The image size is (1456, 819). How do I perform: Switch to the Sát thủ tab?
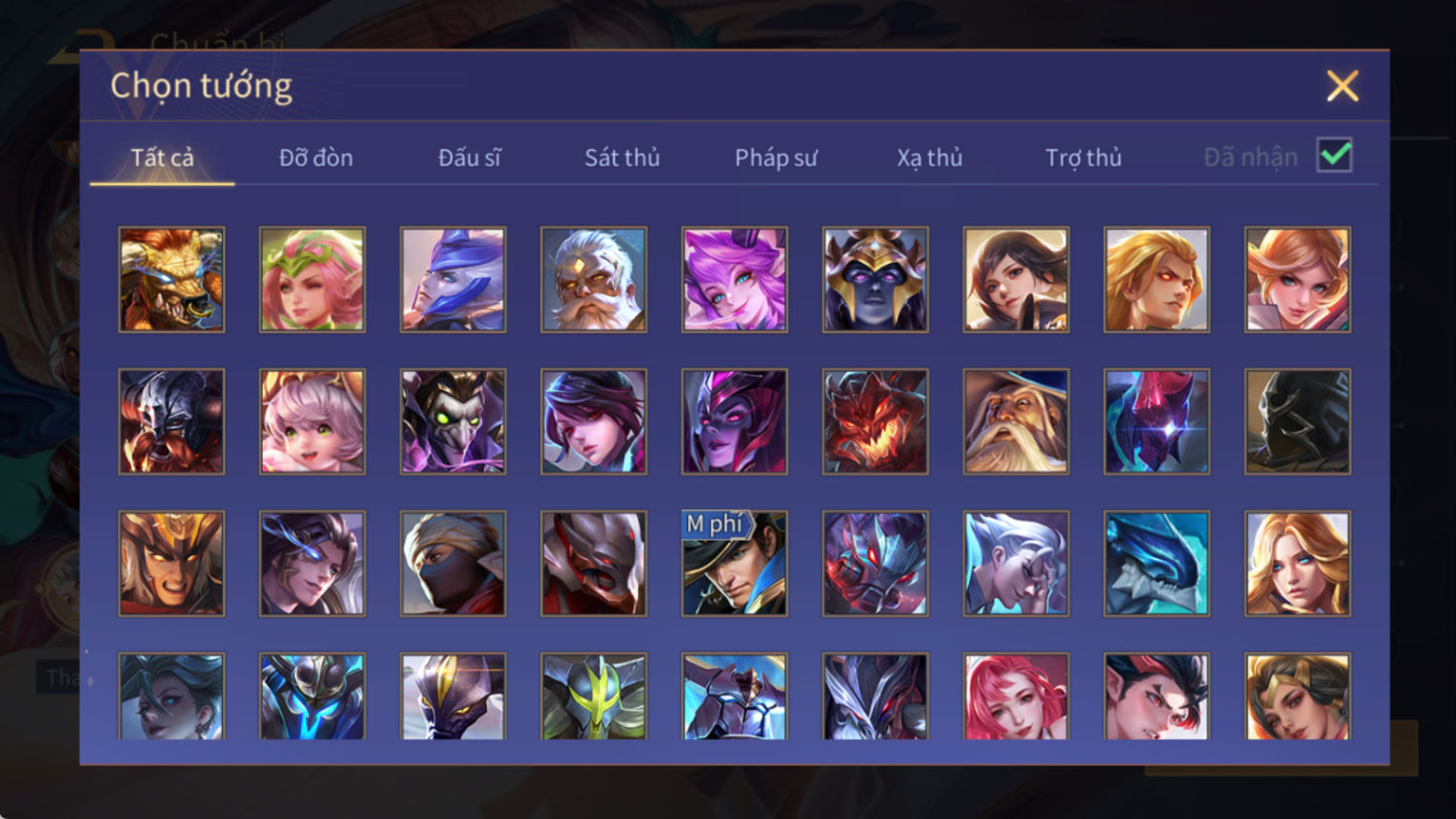point(622,157)
